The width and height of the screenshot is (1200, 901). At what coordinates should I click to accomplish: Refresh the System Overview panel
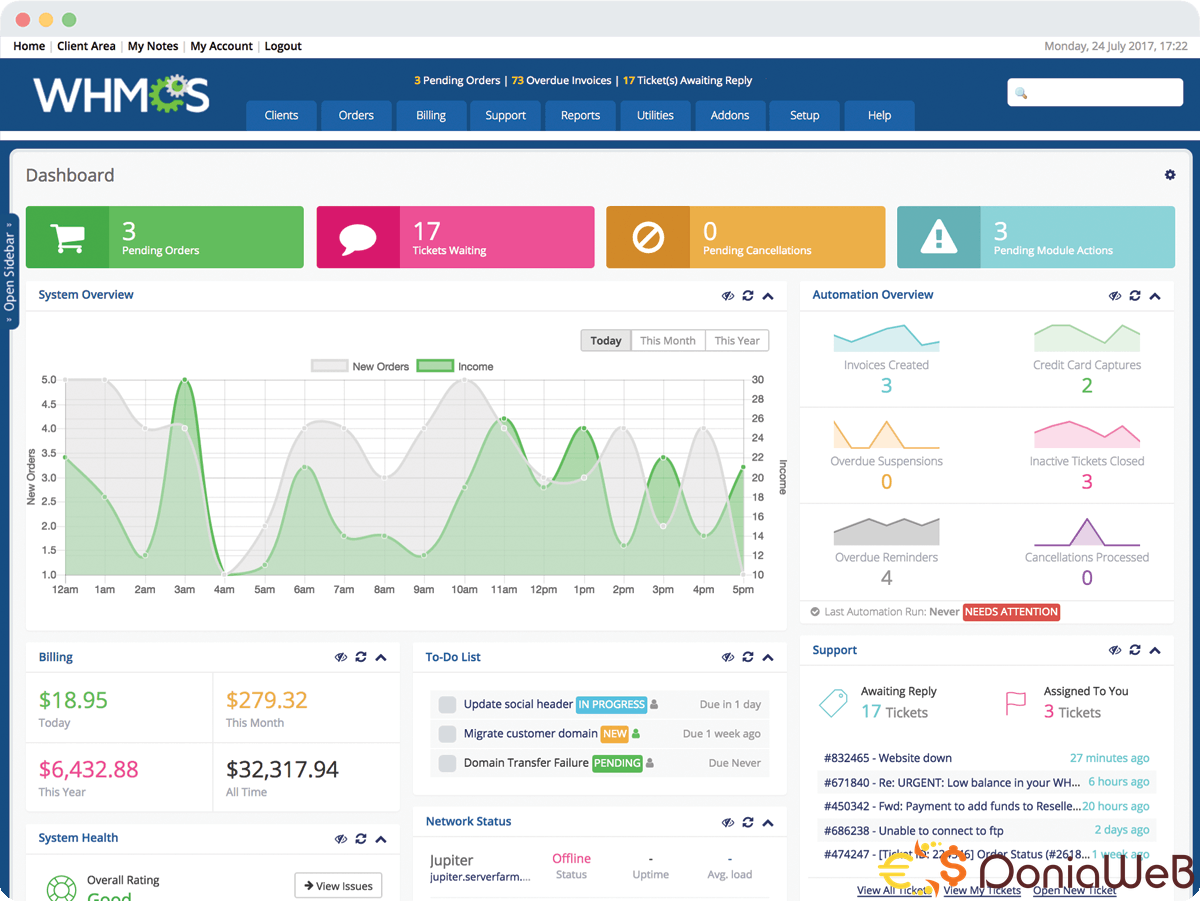[x=748, y=296]
